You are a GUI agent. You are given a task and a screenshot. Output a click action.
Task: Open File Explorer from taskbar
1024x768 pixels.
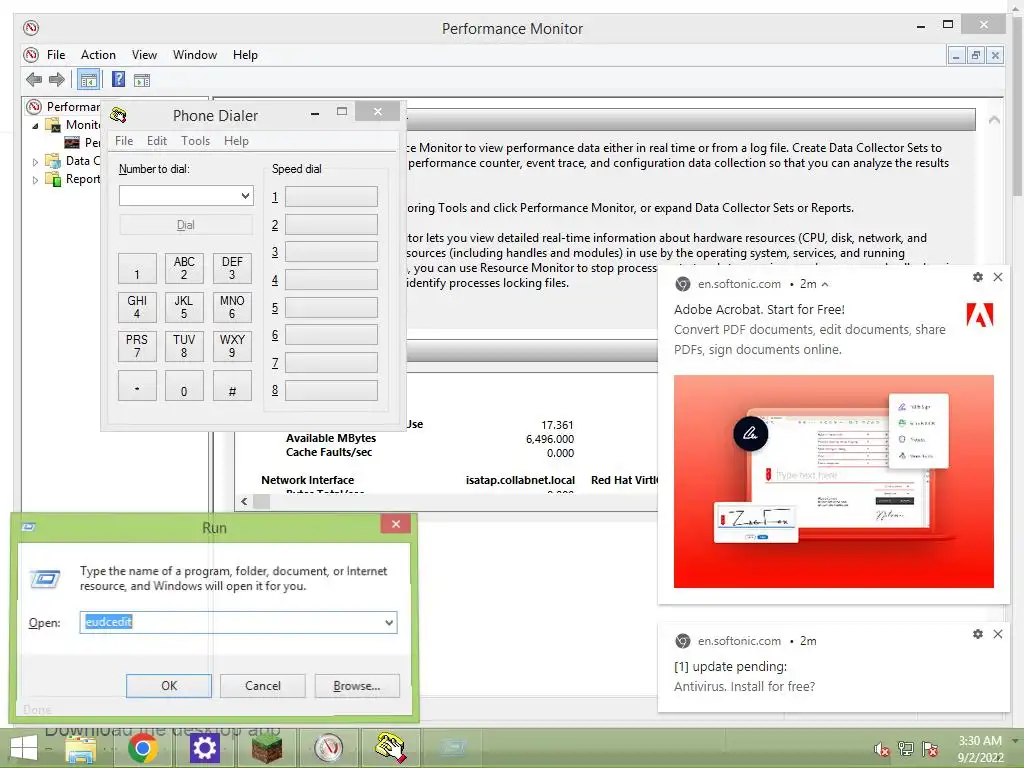pos(81,748)
